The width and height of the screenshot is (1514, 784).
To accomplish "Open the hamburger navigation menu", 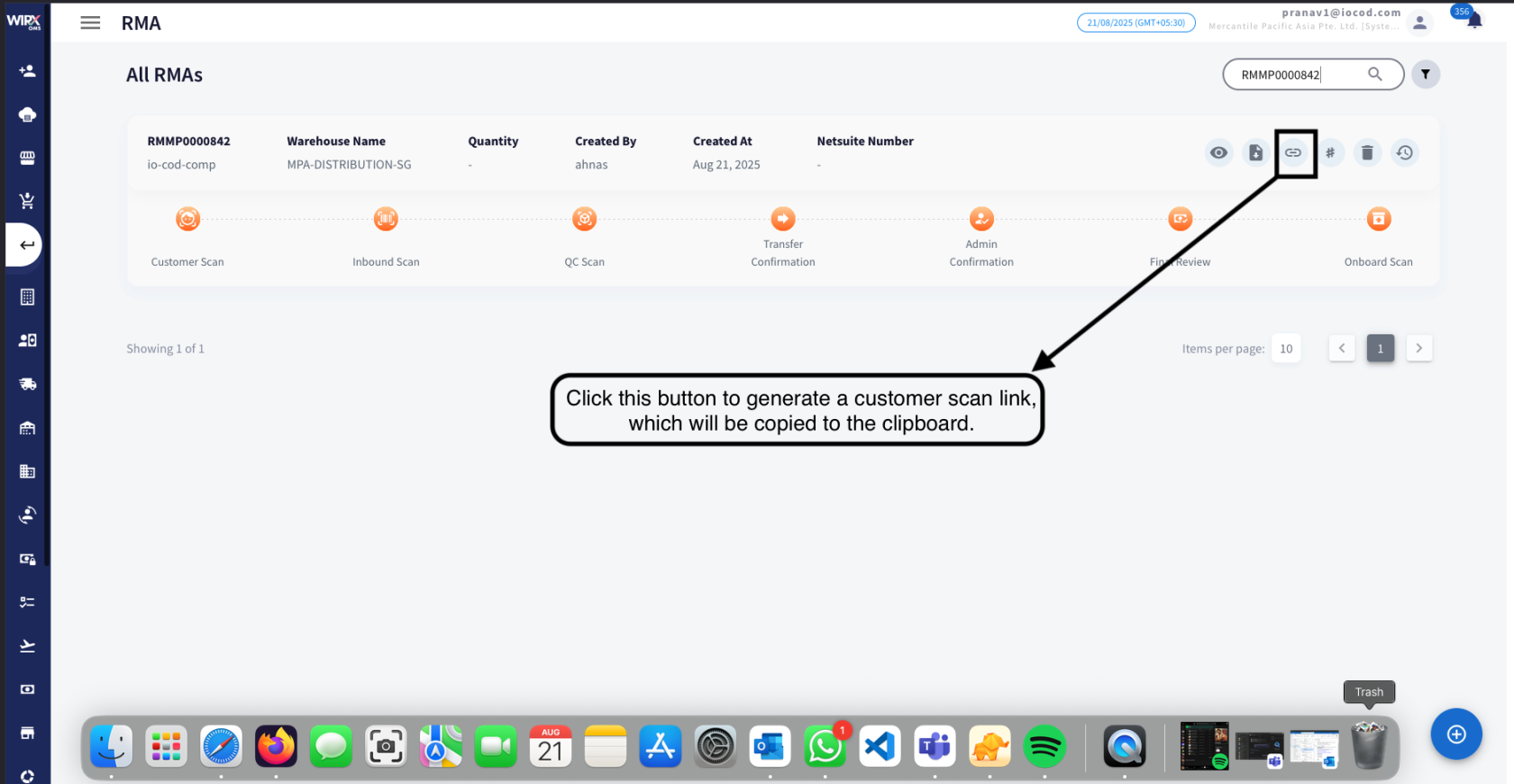I will 90,23.
